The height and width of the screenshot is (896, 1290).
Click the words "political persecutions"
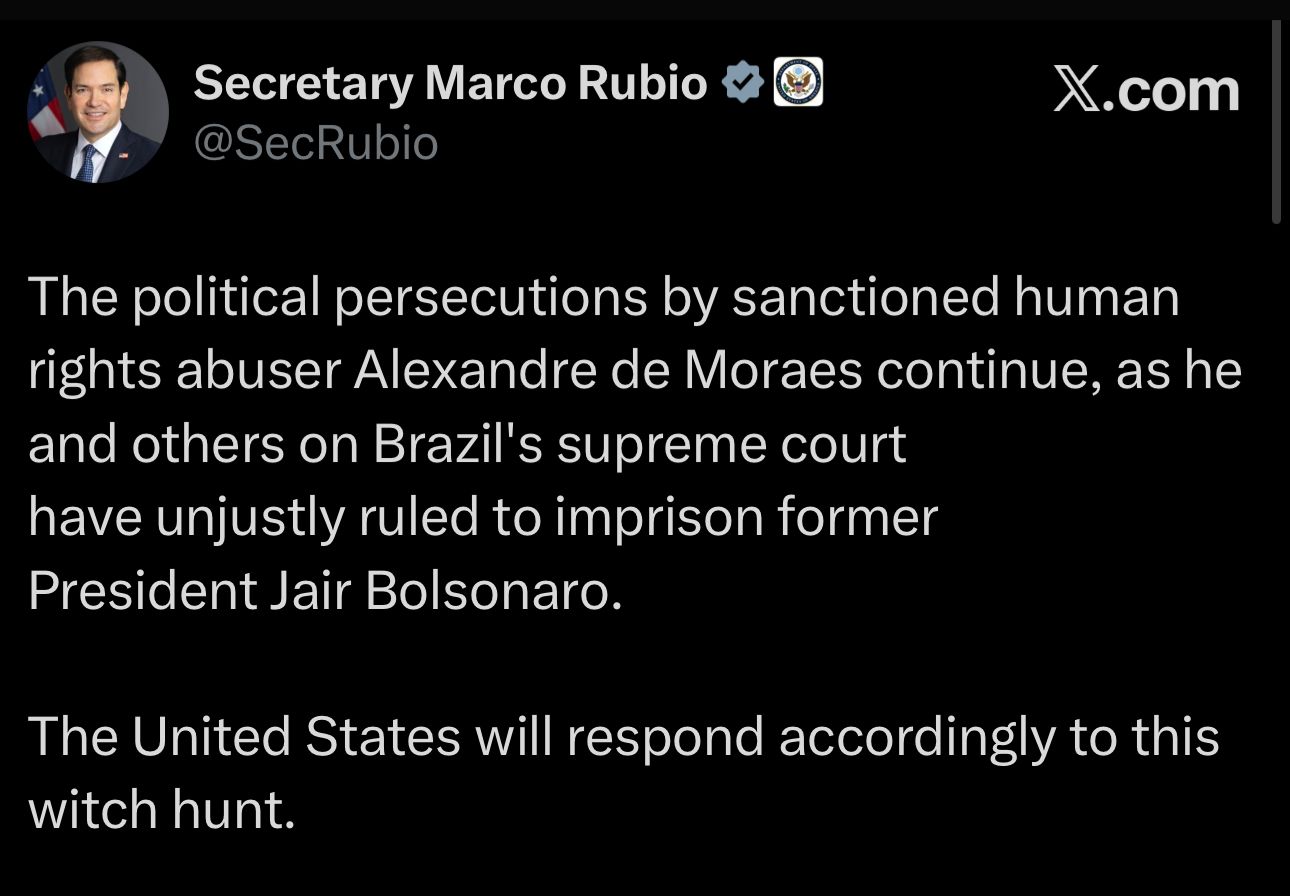pos(387,298)
